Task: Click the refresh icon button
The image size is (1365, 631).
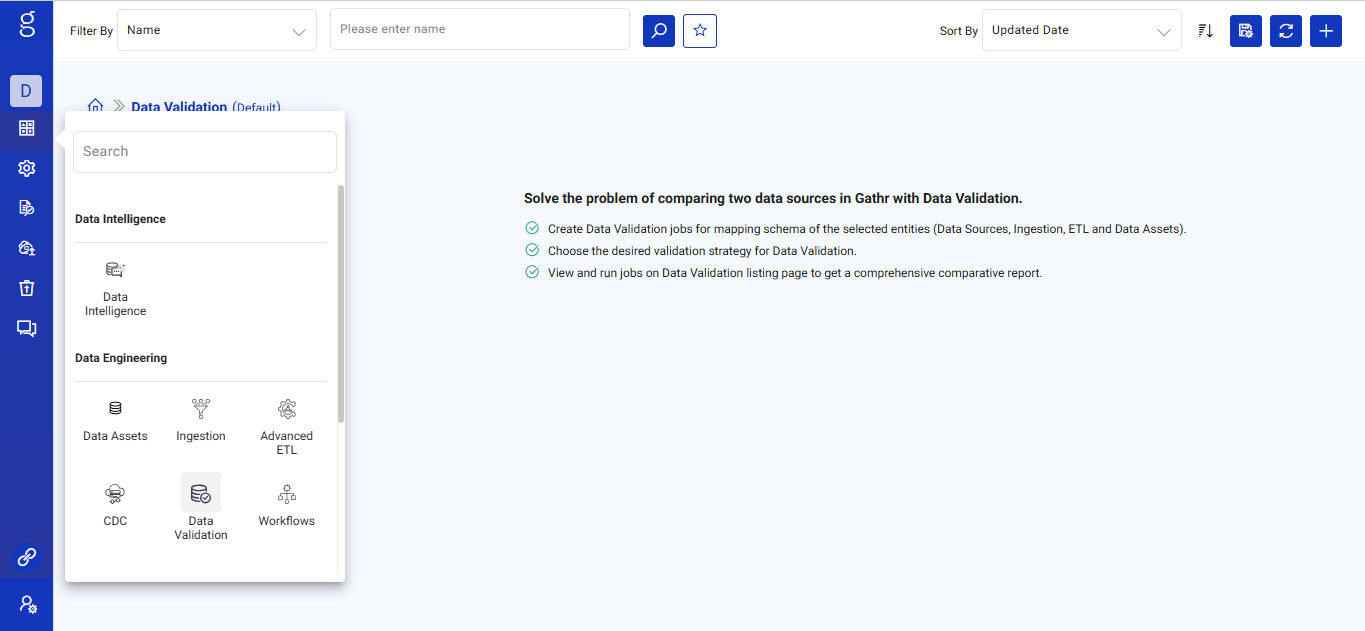Action: click(x=1286, y=31)
